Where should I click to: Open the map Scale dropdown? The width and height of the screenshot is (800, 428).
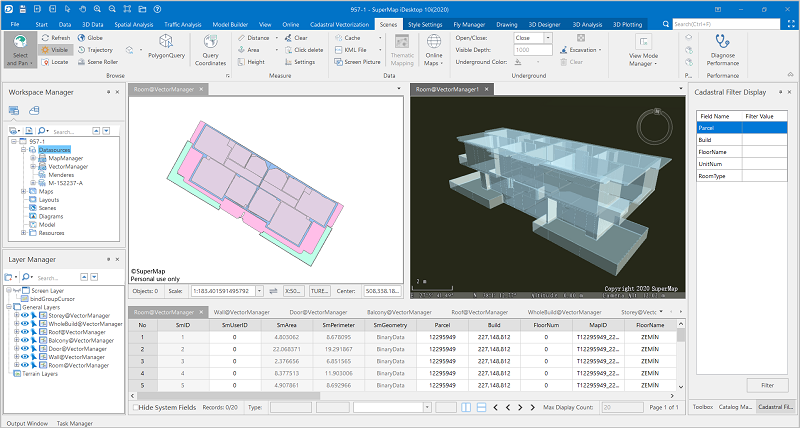tap(259, 291)
